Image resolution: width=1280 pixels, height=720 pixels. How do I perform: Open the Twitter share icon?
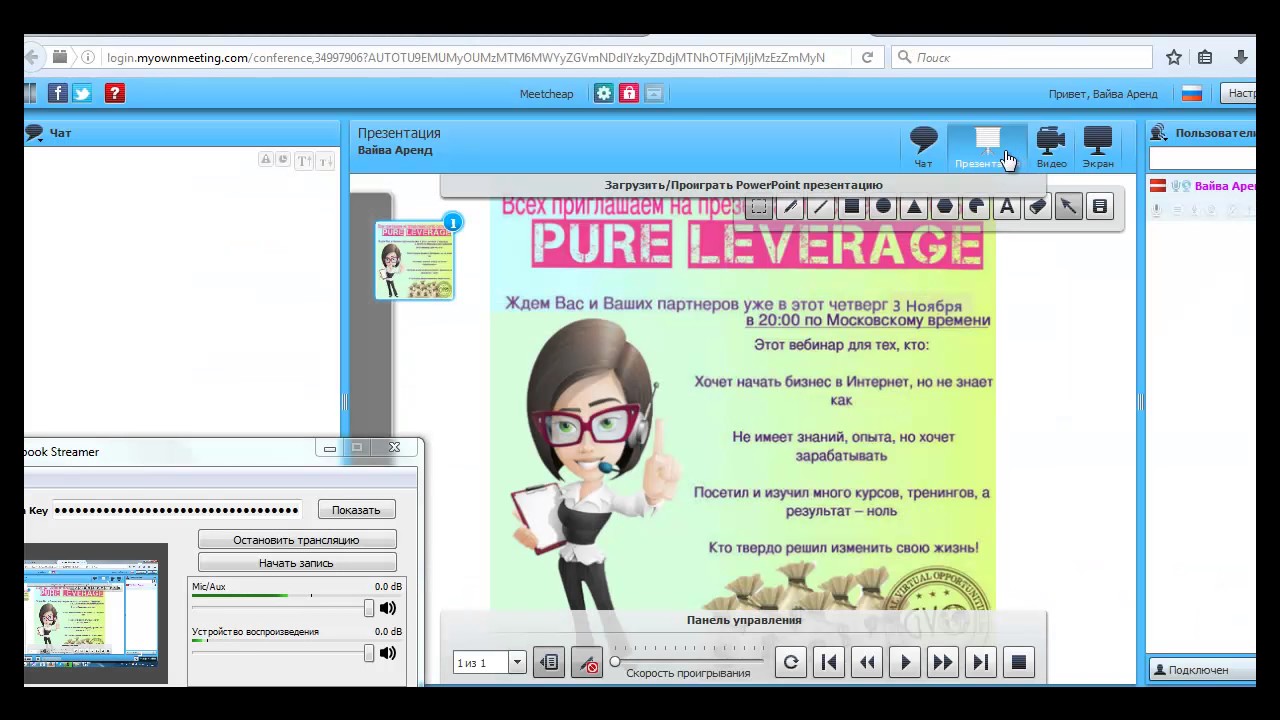pyautogui.click(x=82, y=93)
